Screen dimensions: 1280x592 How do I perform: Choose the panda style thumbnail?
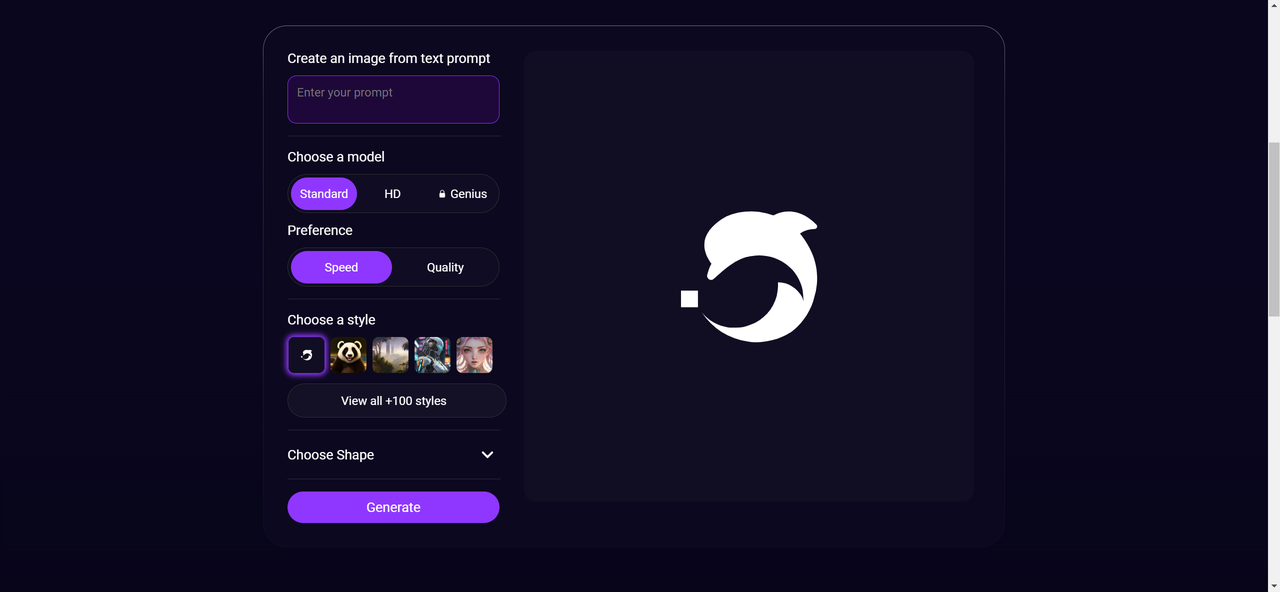349,355
